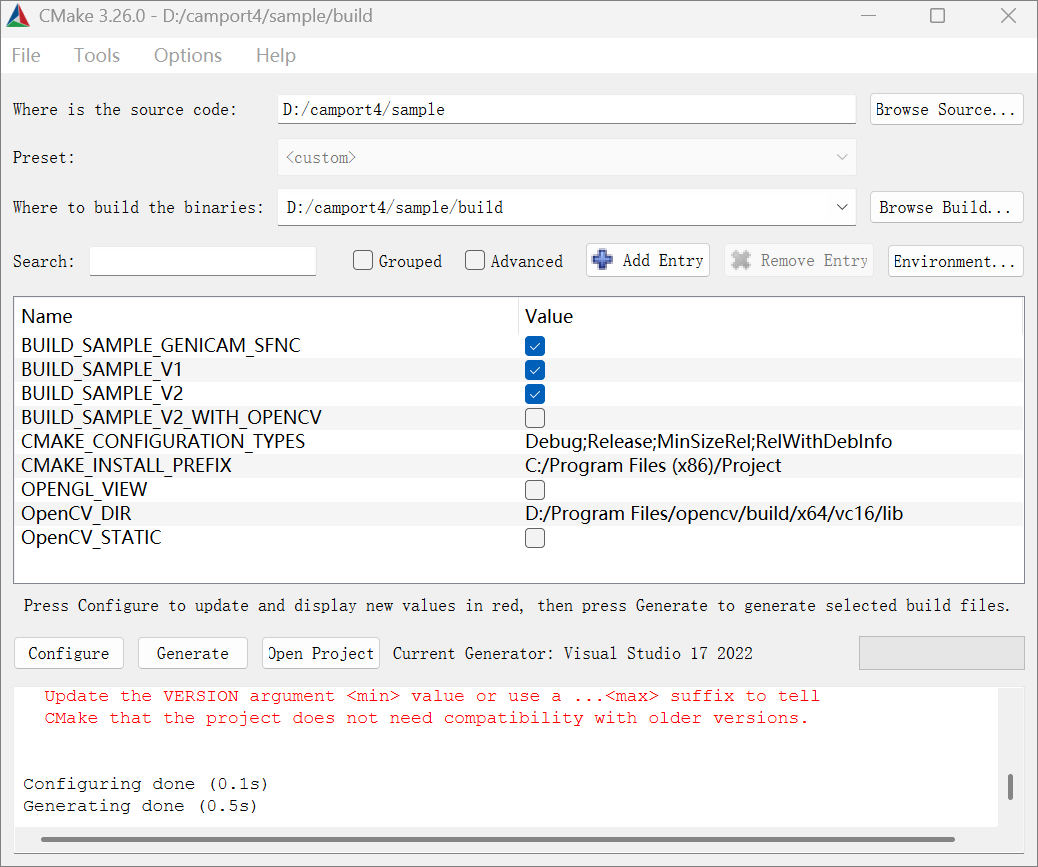Check the OpenCV_STATIC option
This screenshot has width=1038, height=867.
click(535, 538)
